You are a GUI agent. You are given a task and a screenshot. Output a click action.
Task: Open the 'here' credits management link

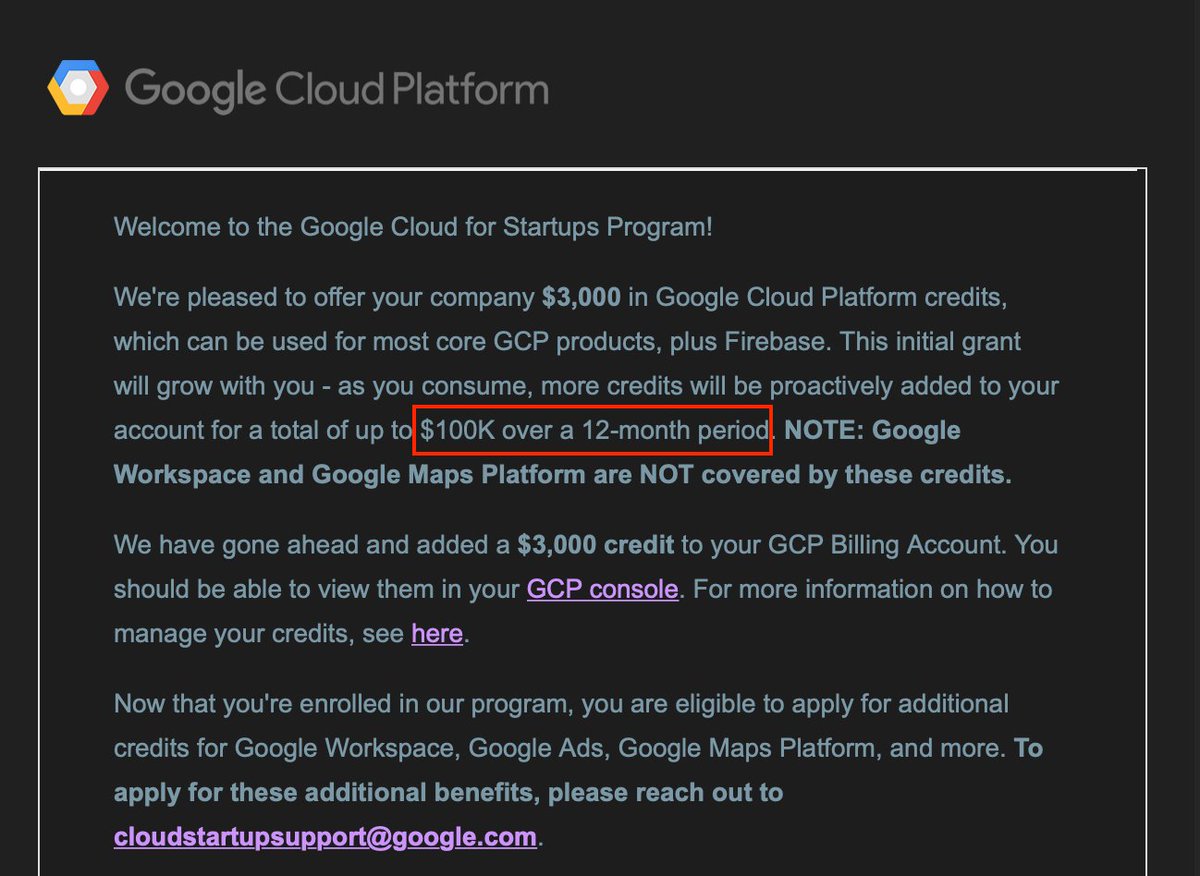437,633
